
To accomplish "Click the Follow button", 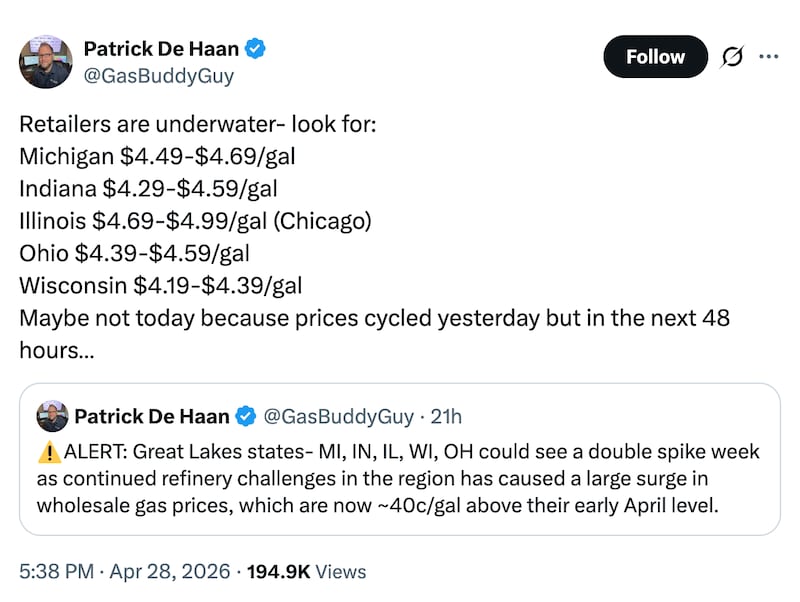I will click(x=655, y=57).
